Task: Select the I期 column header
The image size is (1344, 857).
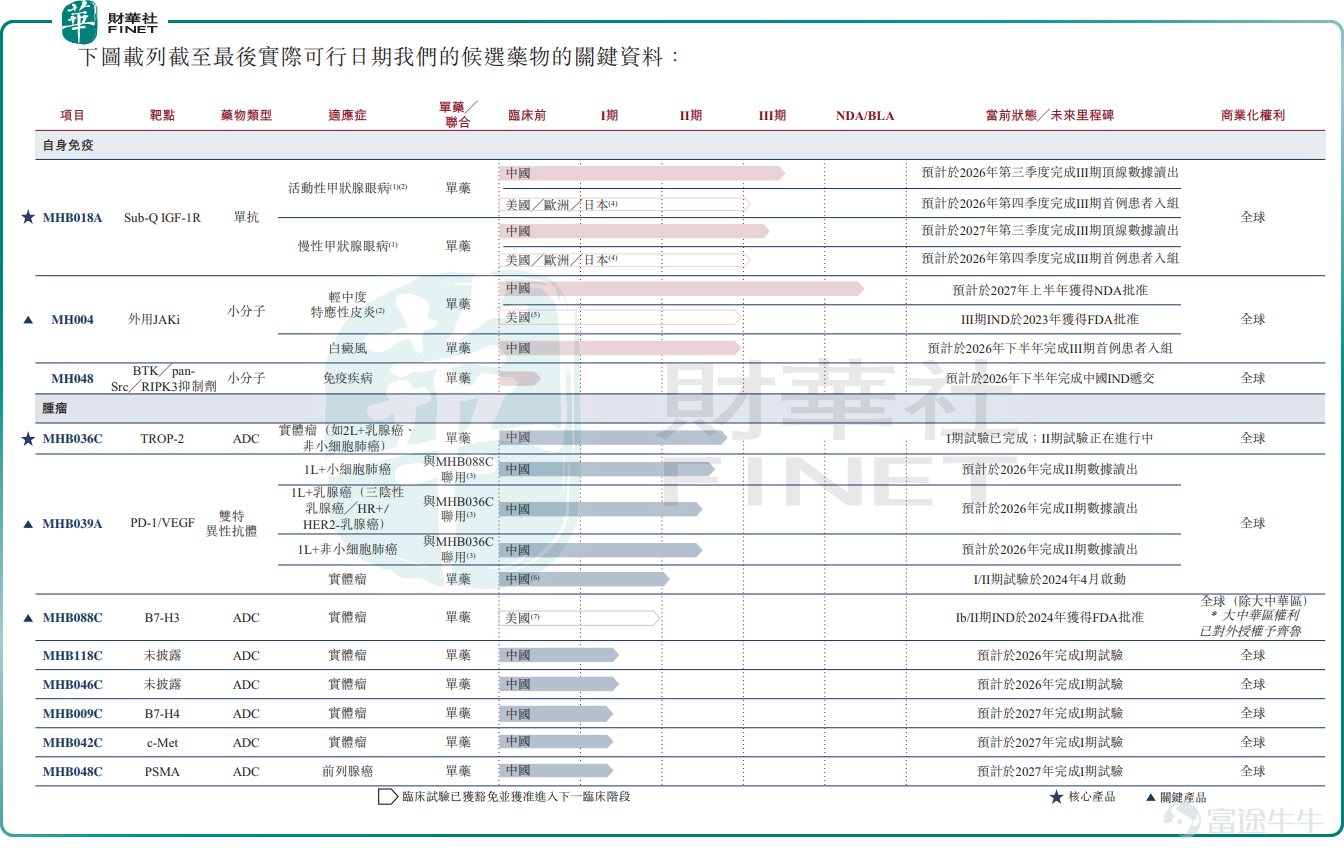Action: pyautogui.click(x=609, y=116)
